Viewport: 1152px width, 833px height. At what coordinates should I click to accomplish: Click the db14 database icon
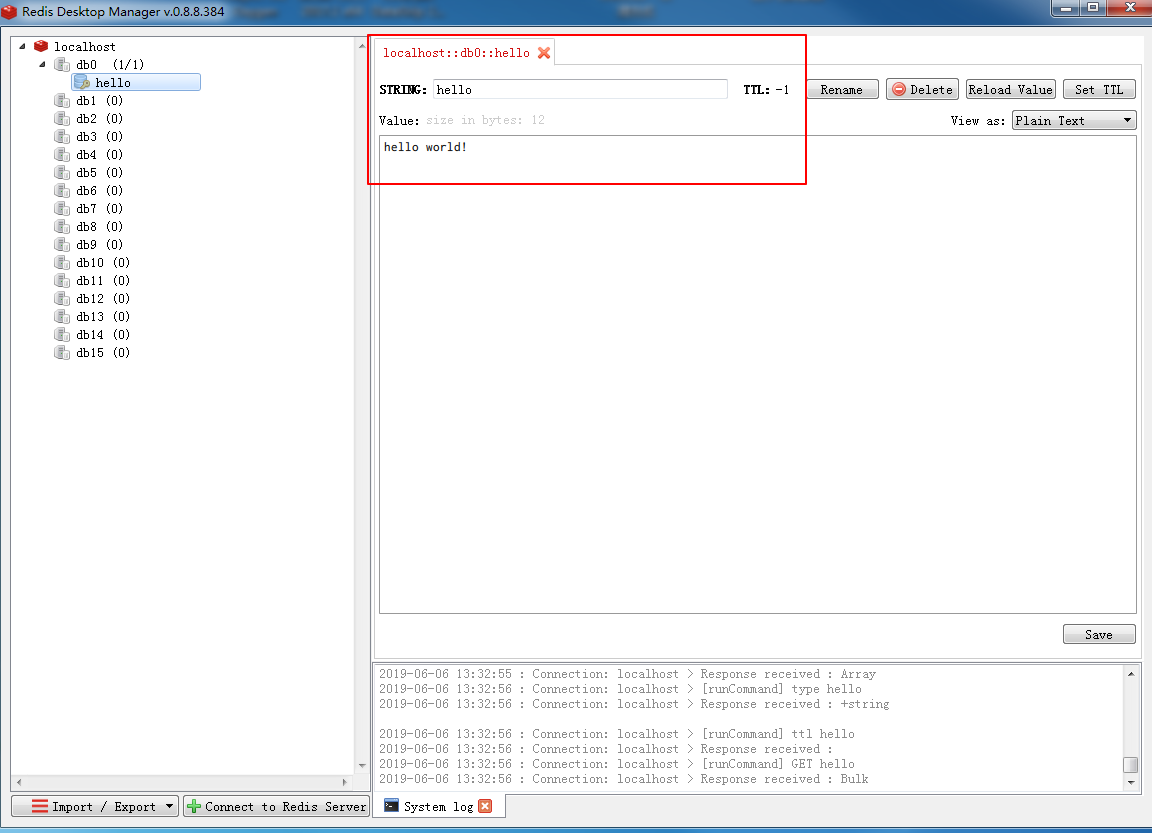[62, 334]
